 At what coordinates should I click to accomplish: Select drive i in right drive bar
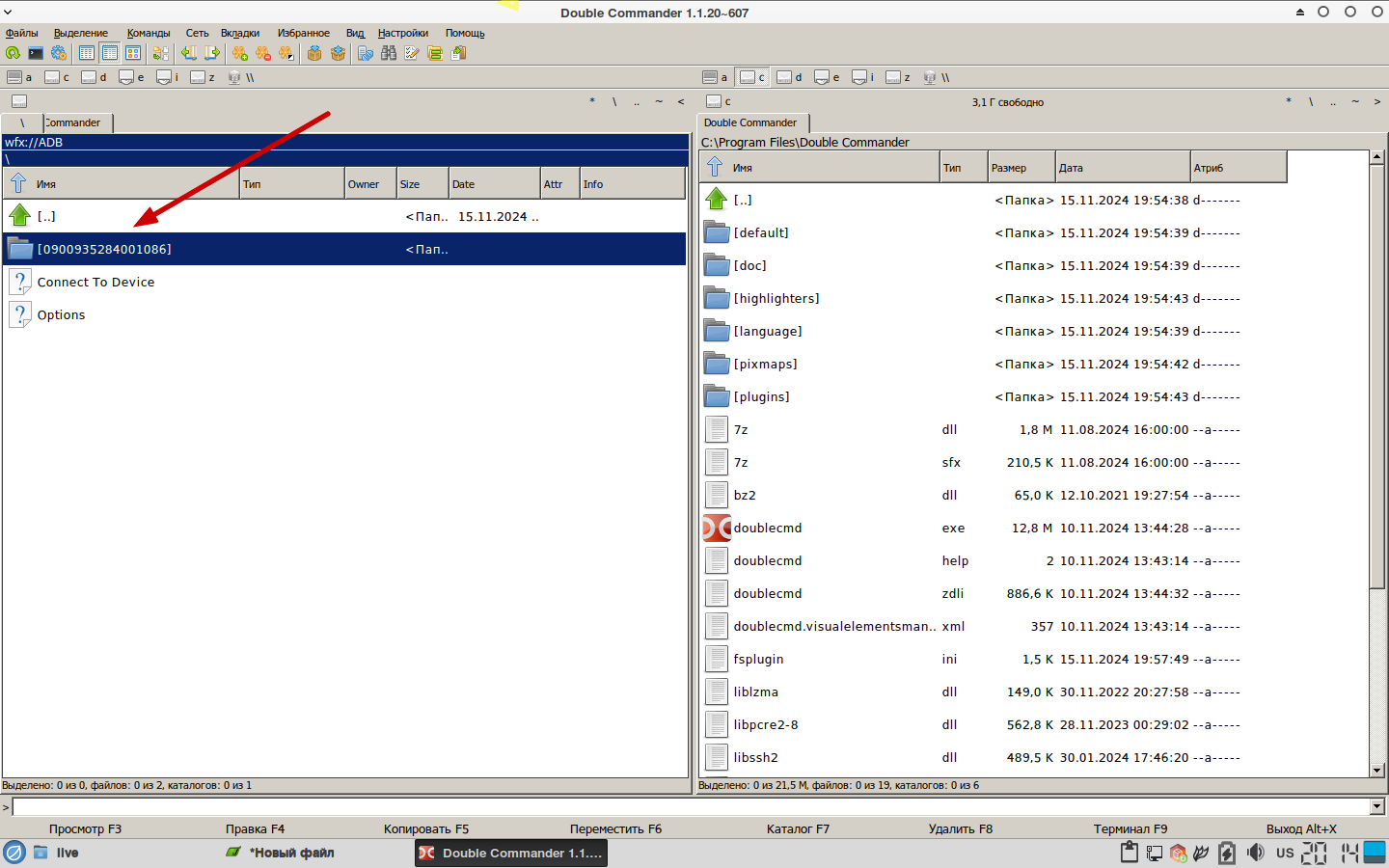pyautogui.click(x=864, y=77)
